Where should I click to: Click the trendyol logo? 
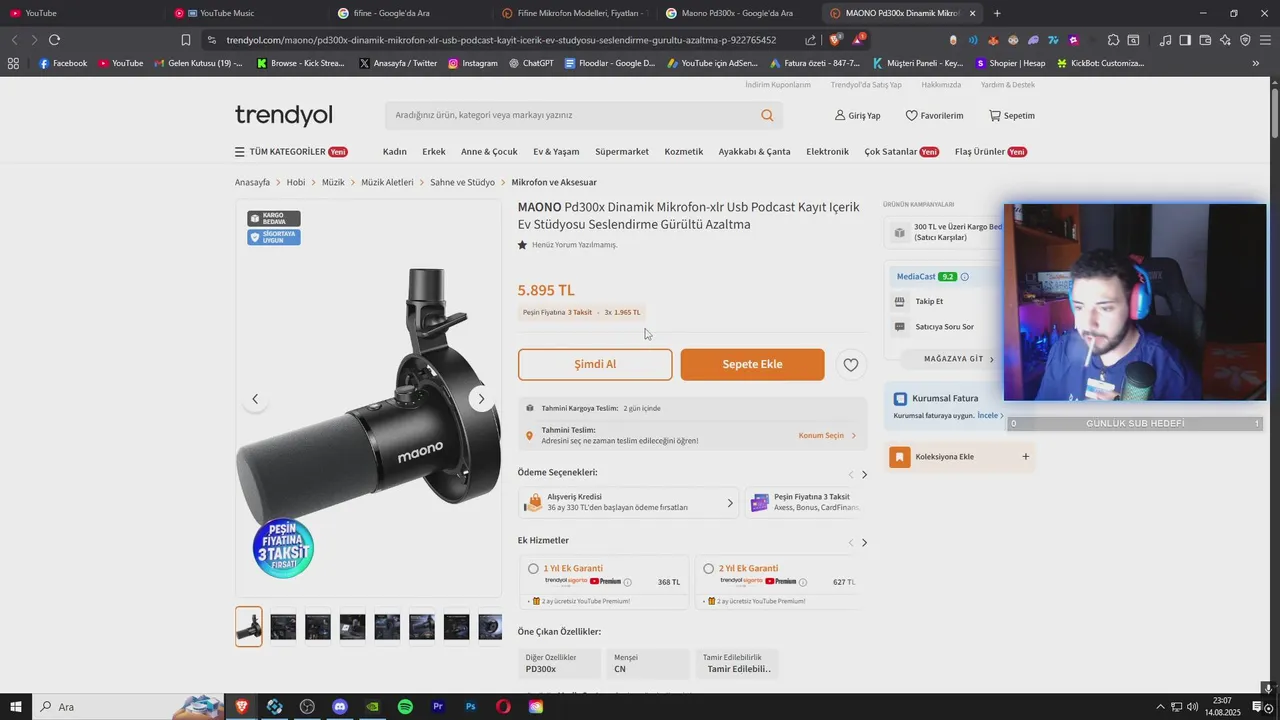click(x=284, y=115)
